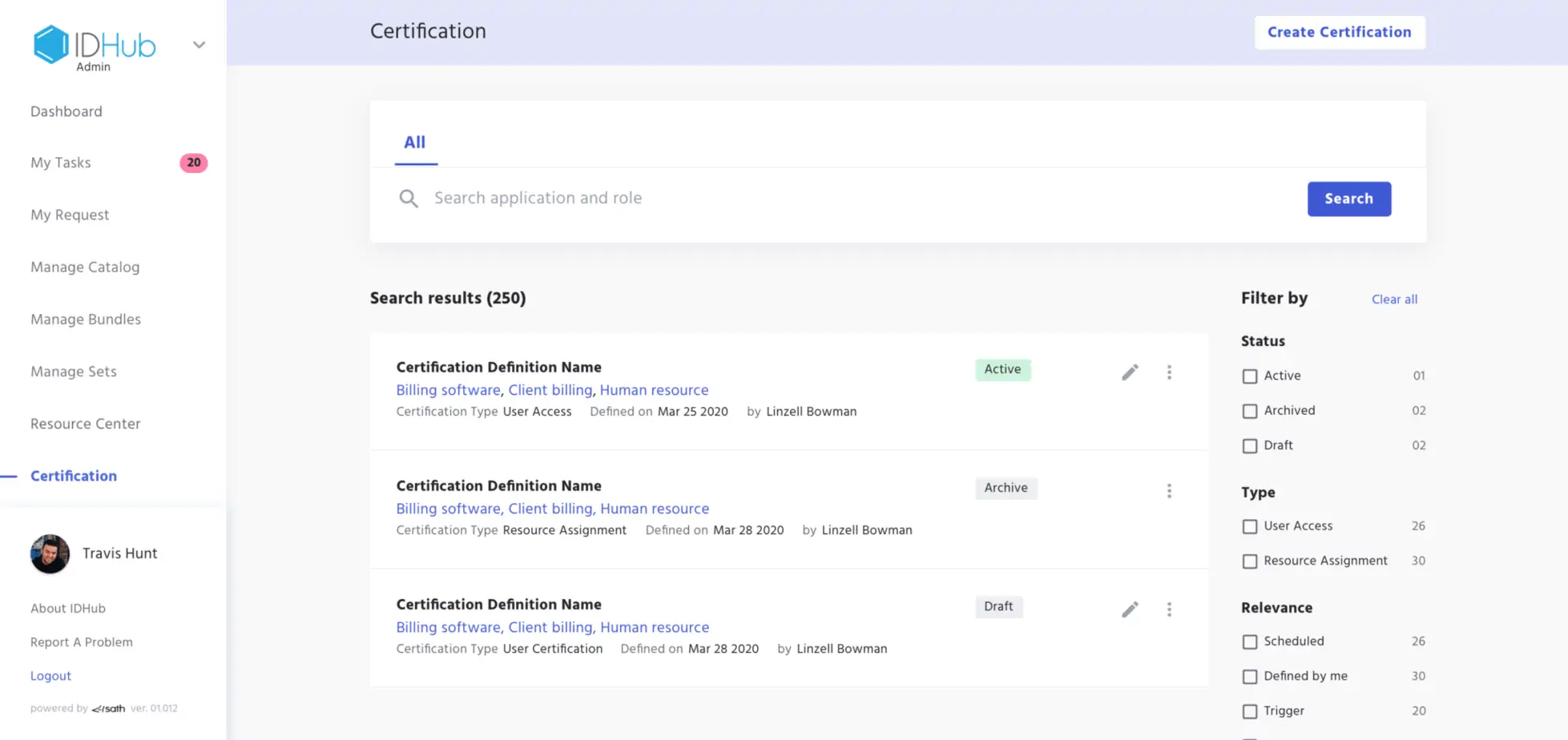Viewport: 1568px width, 740px height.
Task: Check the Active status filter
Action: coord(1250,376)
